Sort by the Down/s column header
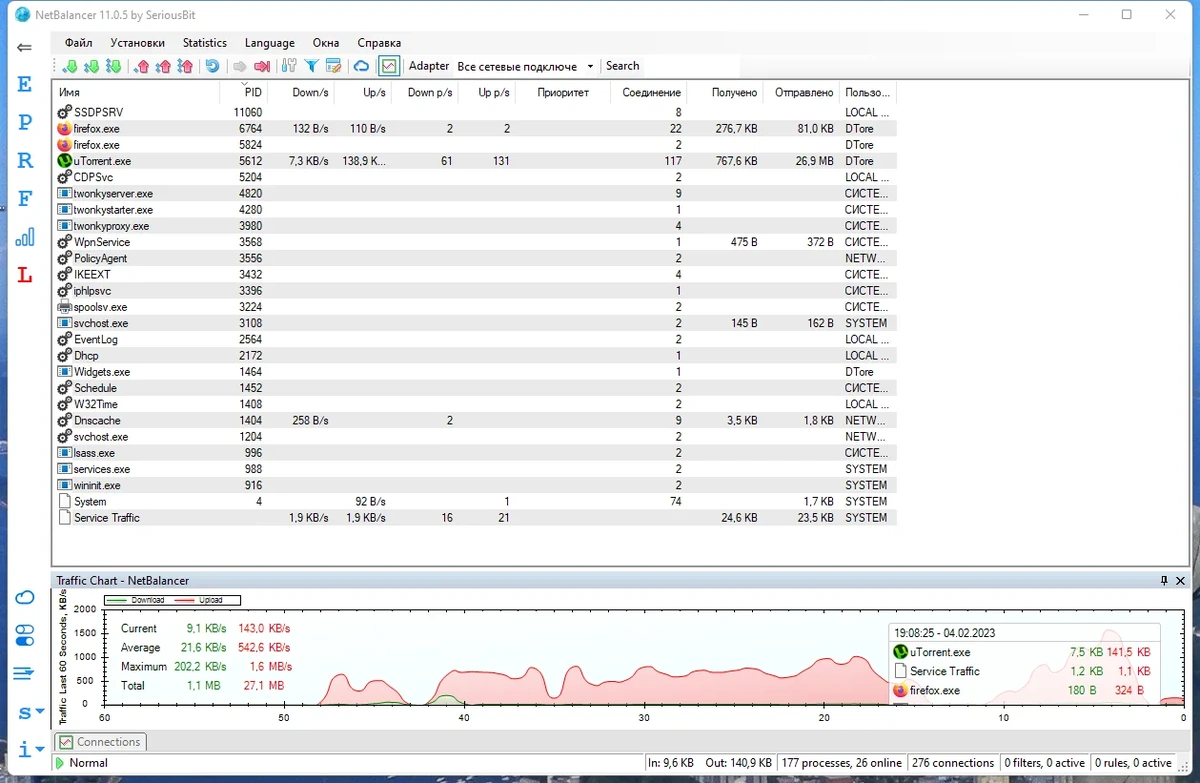Image resolution: width=1200 pixels, height=783 pixels. pyautogui.click(x=301, y=92)
